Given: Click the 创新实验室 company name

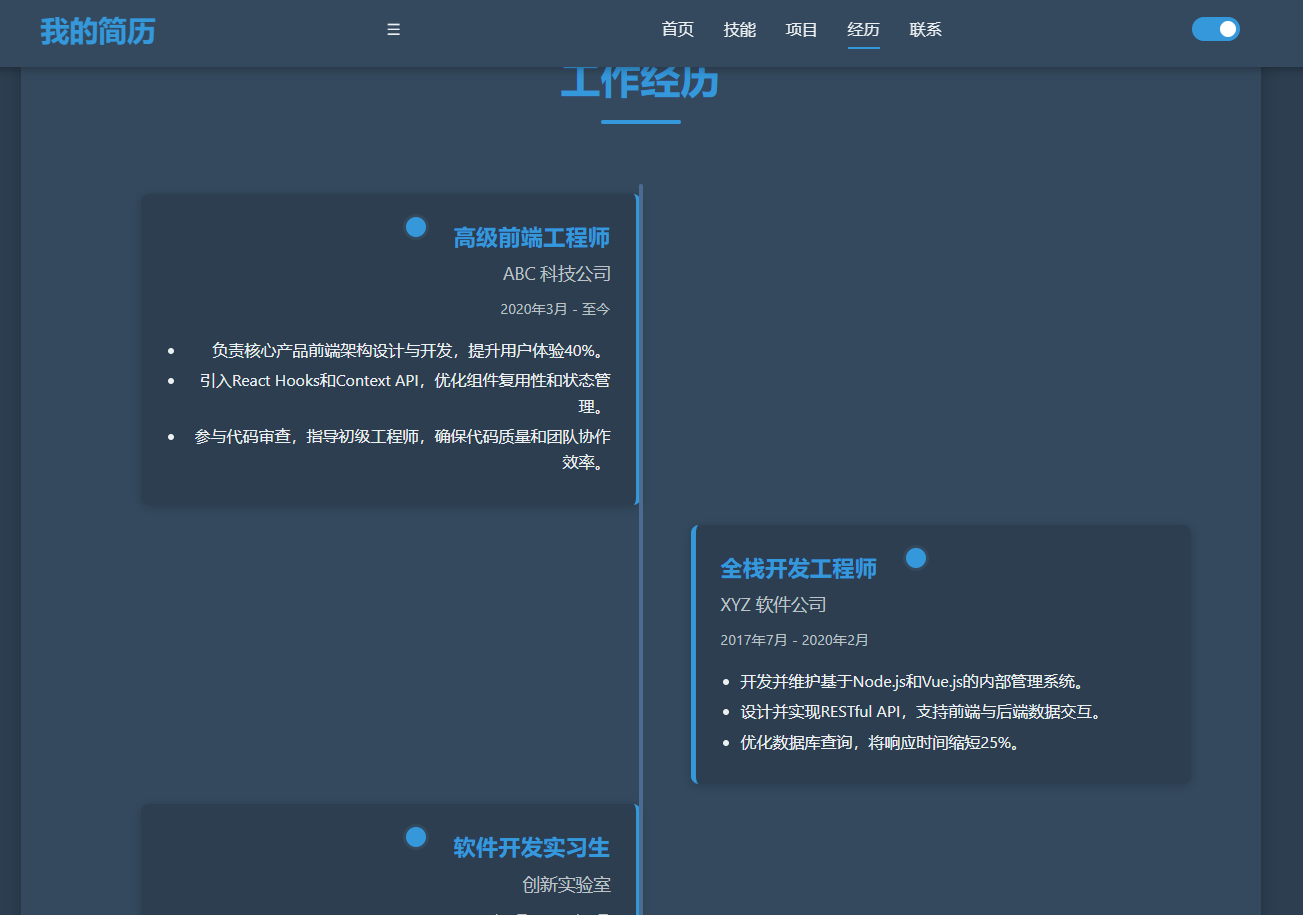Looking at the screenshot, I should pos(567,885).
